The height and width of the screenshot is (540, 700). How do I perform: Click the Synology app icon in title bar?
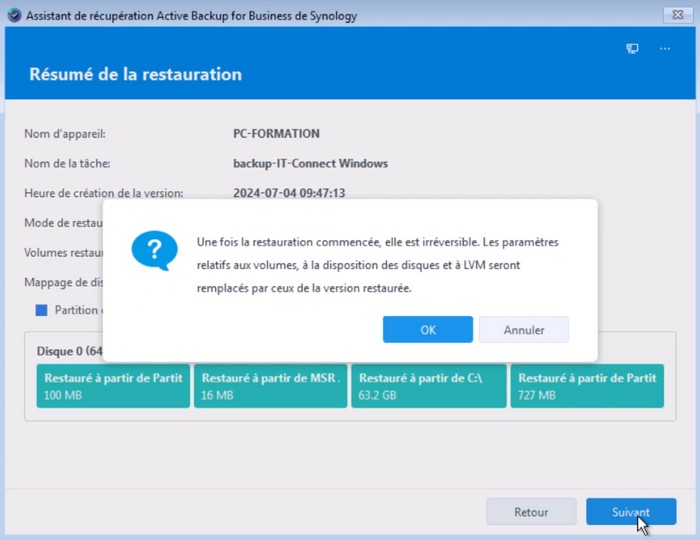click(x=14, y=16)
